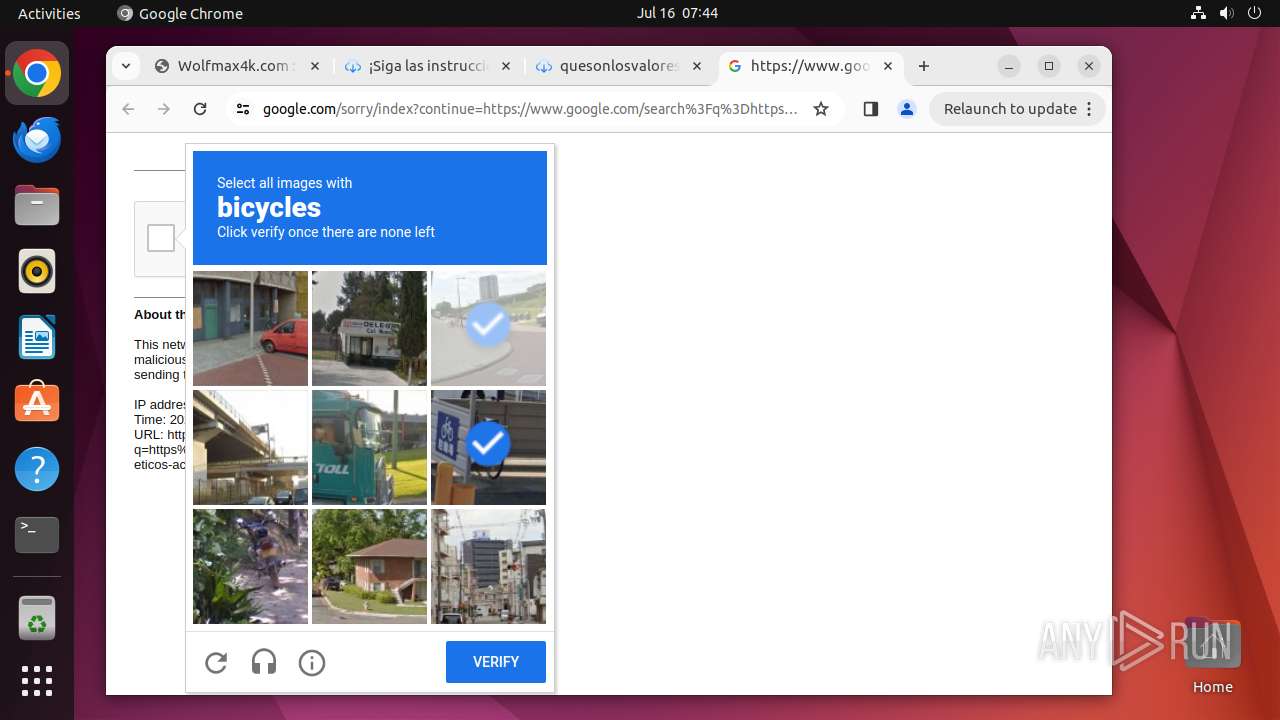Switch to the audio challenge headphones icon
Viewport: 1280px width, 720px height.
click(x=264, y=662)
